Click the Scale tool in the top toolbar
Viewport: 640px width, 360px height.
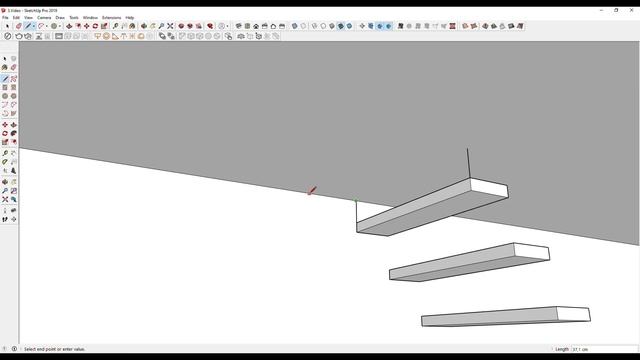click(x=104, y=26)
